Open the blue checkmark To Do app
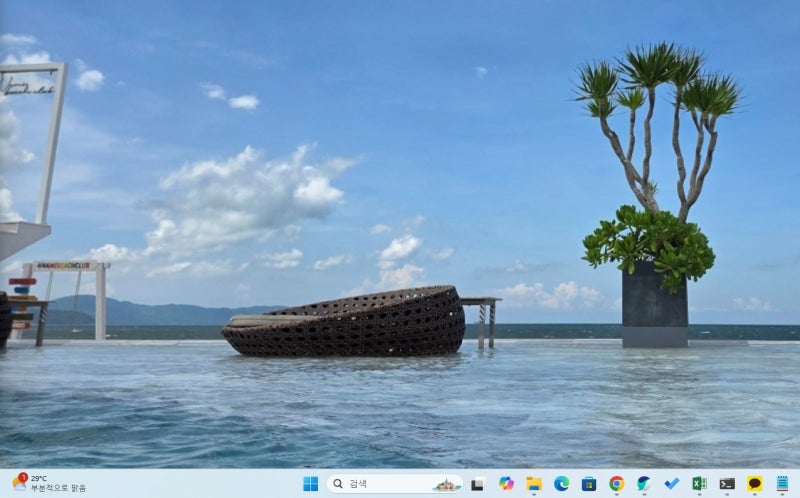 671,484
